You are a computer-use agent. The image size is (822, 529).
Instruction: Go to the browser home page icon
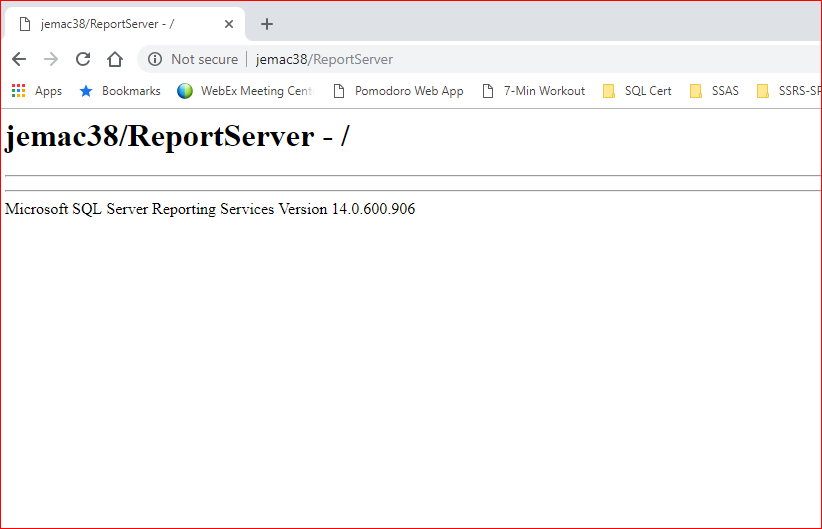pyautogui.click(x=115, y=59)
